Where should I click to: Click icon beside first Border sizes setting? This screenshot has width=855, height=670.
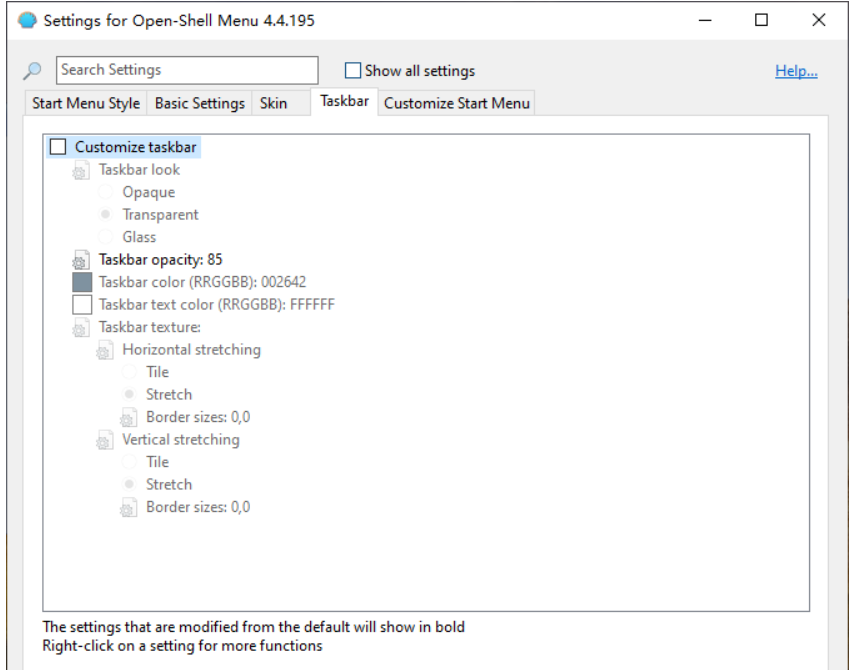128,418
